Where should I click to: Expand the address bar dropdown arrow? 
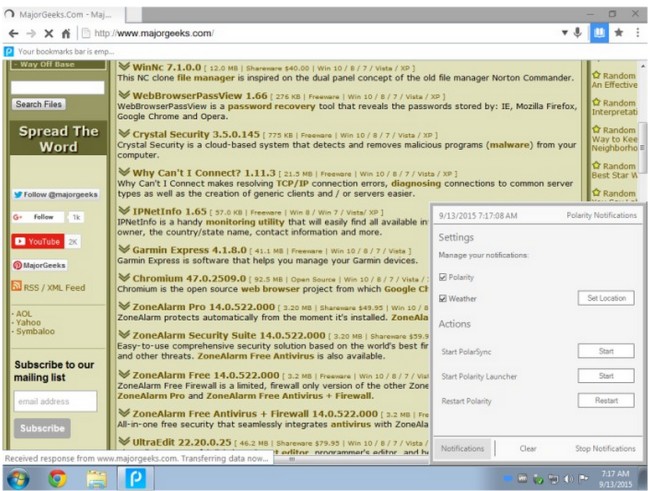click(565, 33)
